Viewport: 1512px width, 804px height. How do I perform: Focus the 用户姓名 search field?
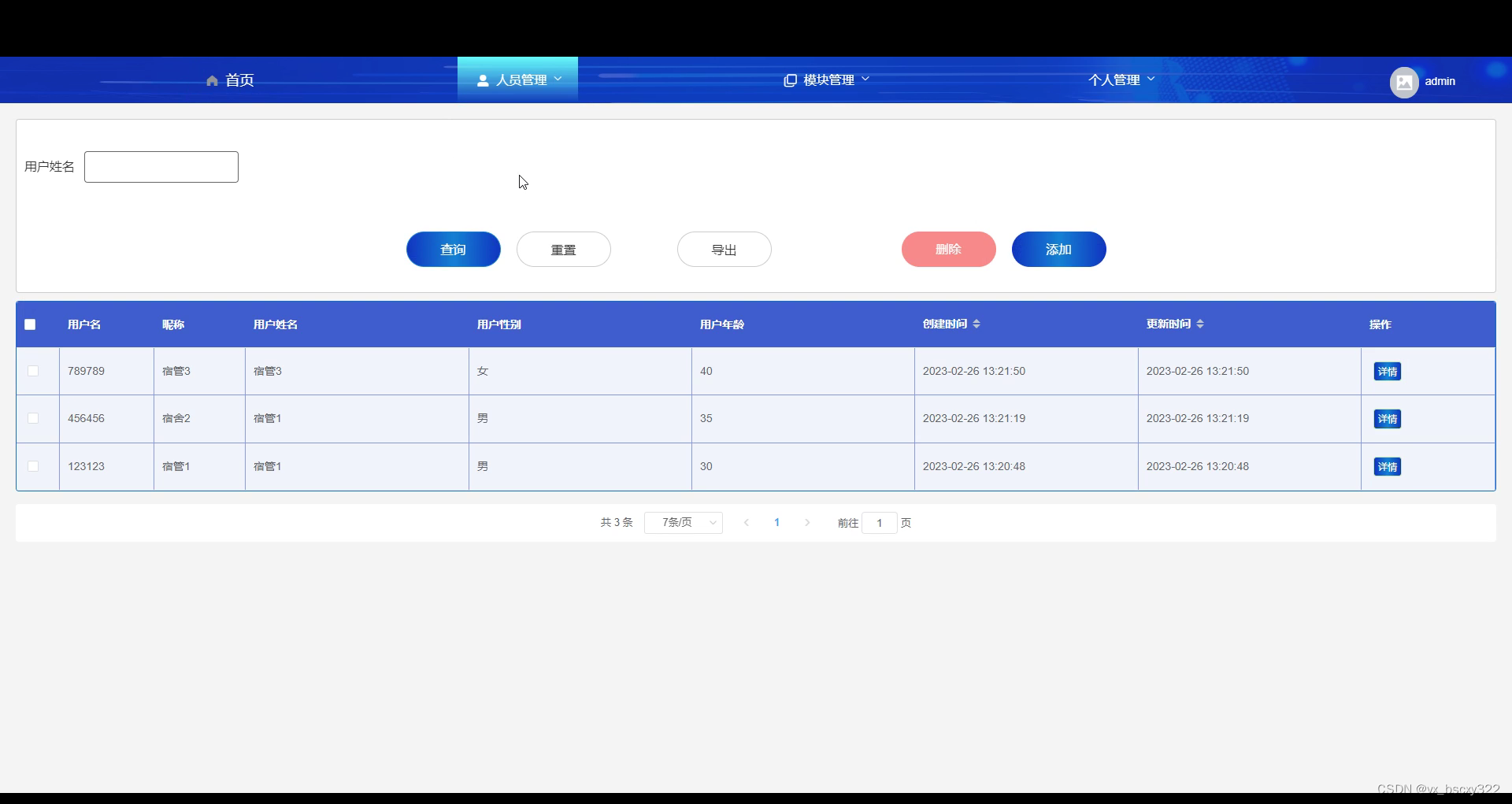tap(161, 167)
